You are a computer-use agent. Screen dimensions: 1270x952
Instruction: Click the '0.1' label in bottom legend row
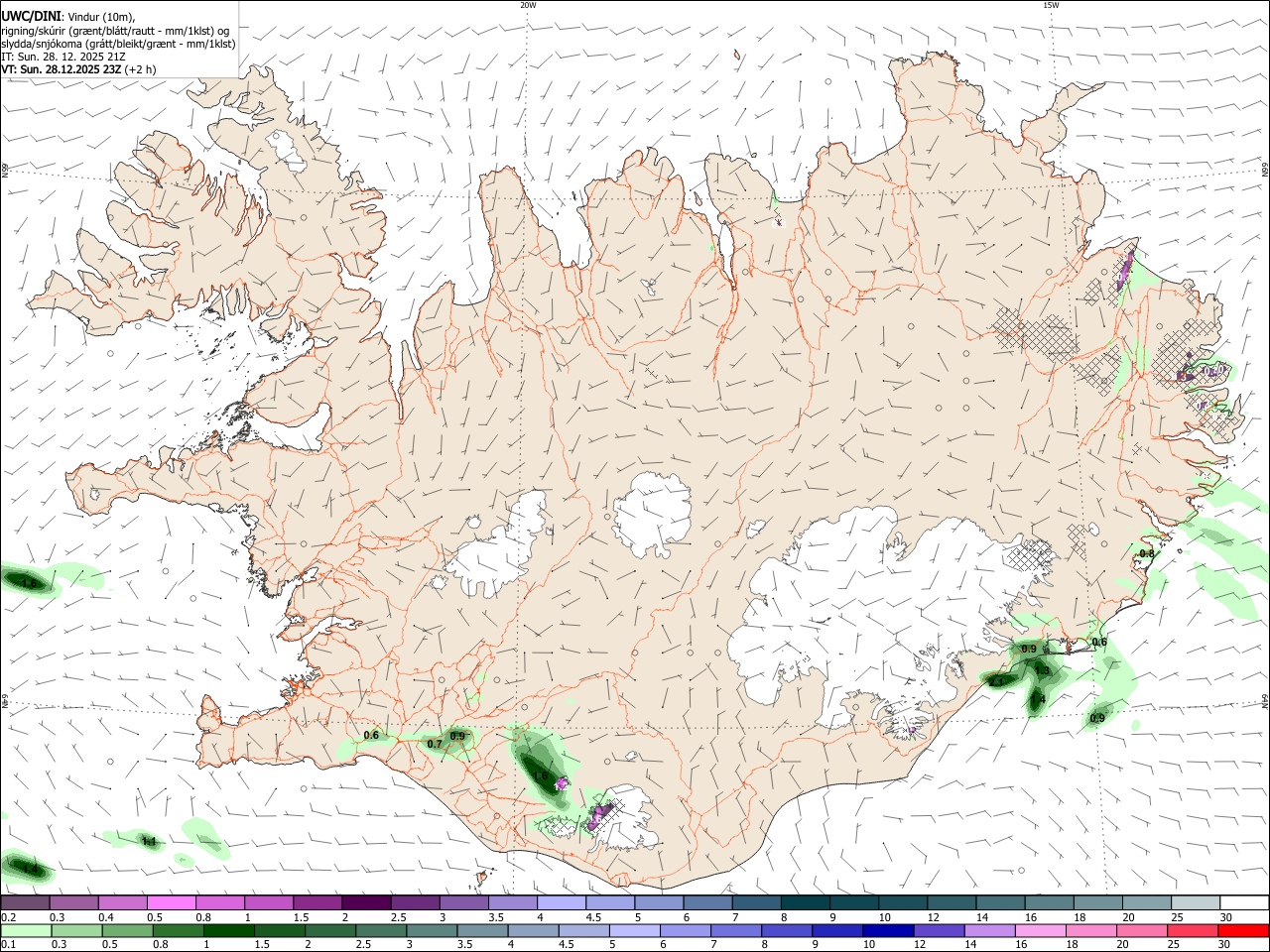tap(7, 945)
